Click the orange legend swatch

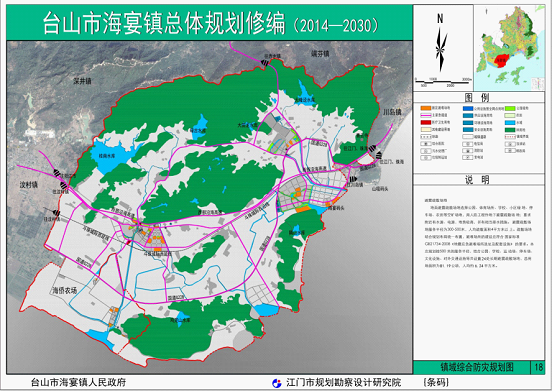tap(426, 108)
